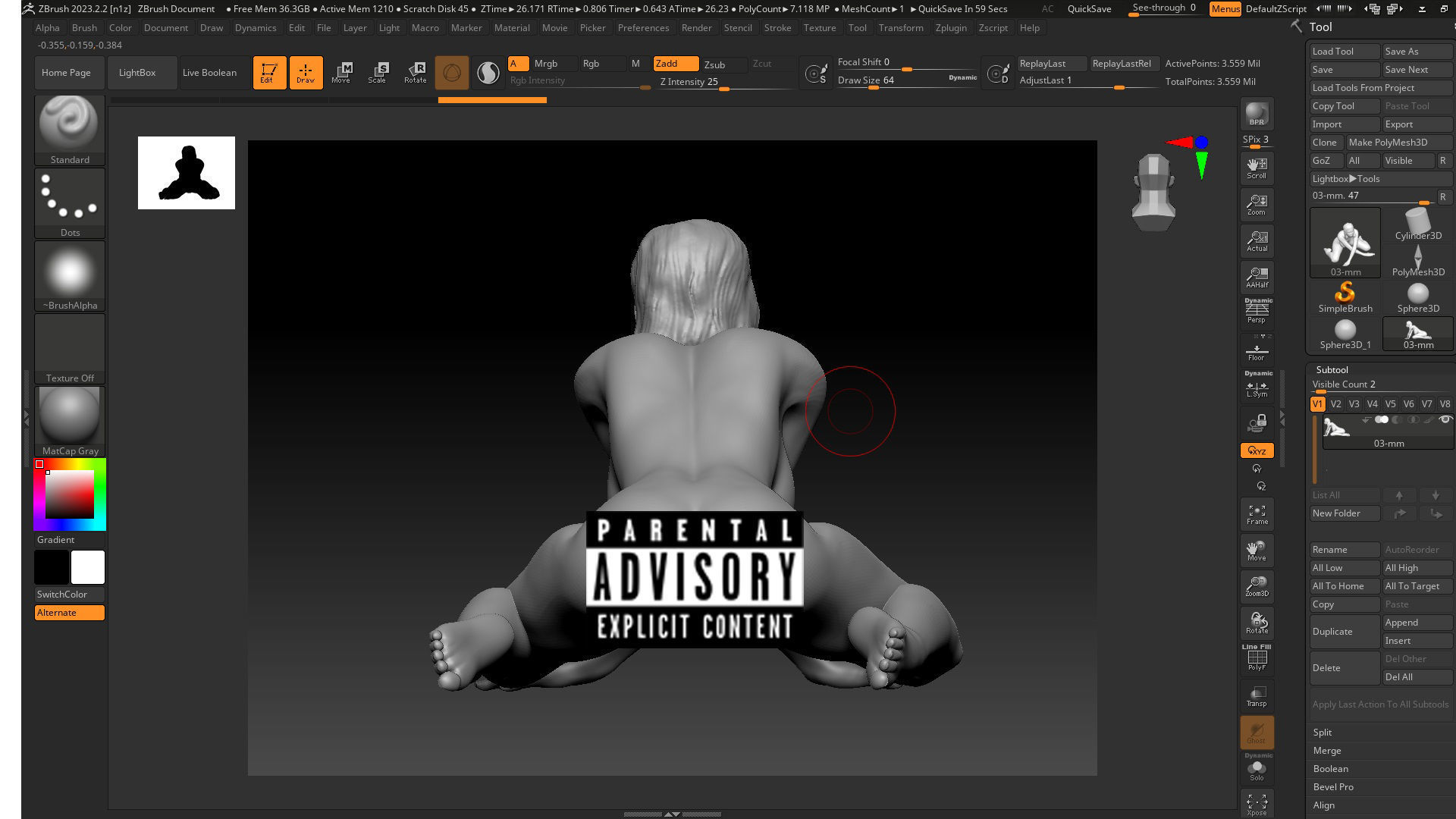
Task: Click the Duplicate subtool button
Action: click(x=1345, y=632)
